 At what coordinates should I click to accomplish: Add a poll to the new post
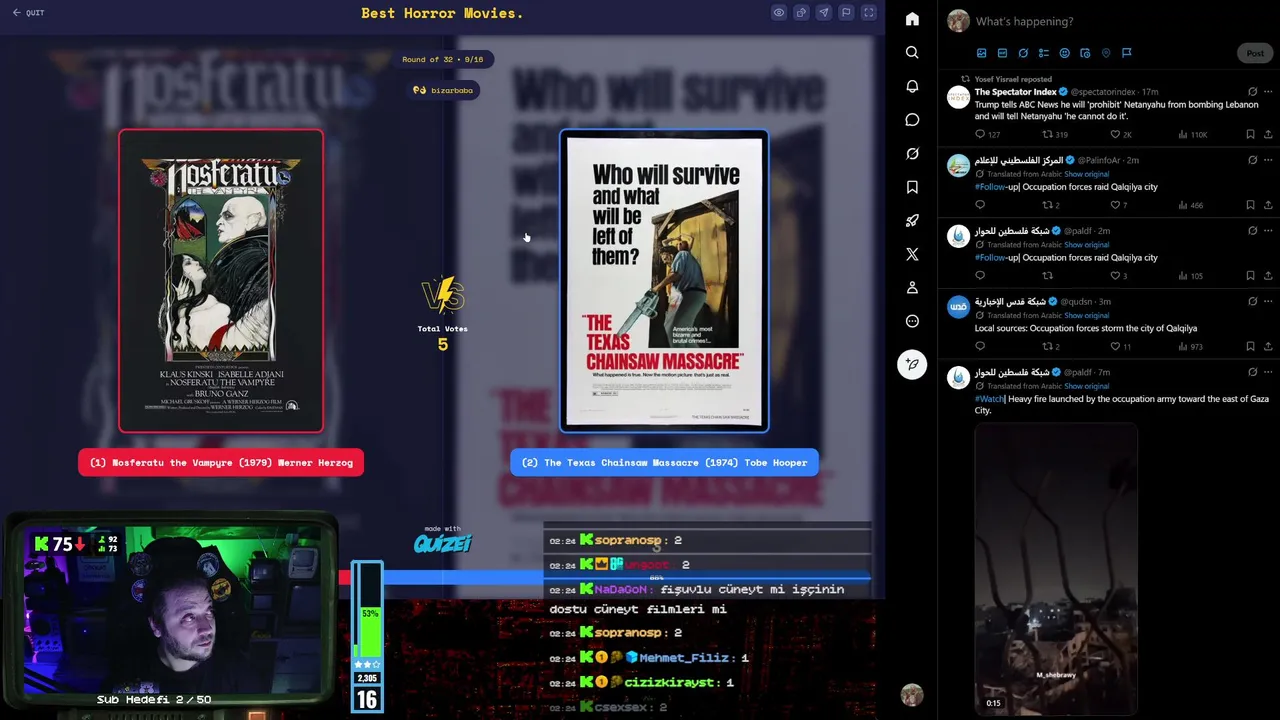click(1044, 53)
